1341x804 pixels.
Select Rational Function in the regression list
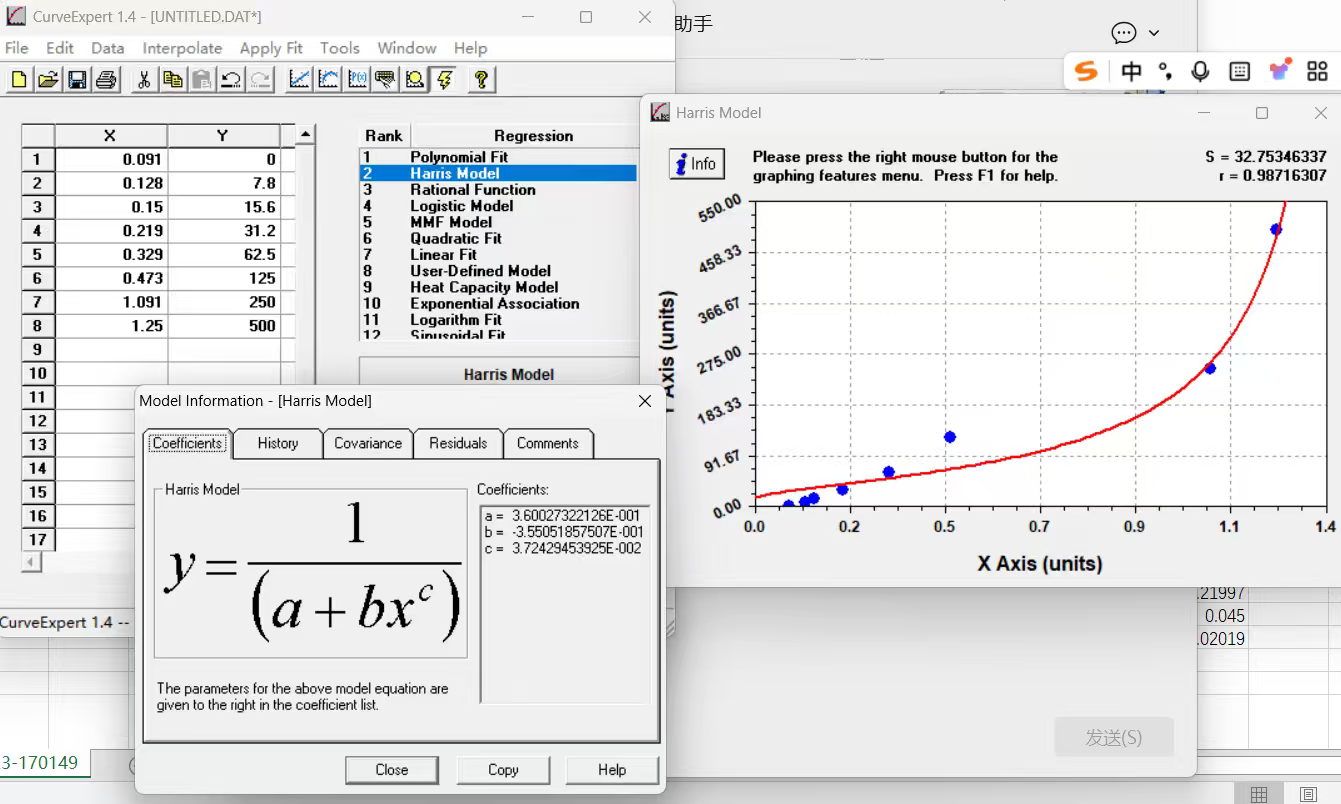pyautogui.click(x=472, y=189)
